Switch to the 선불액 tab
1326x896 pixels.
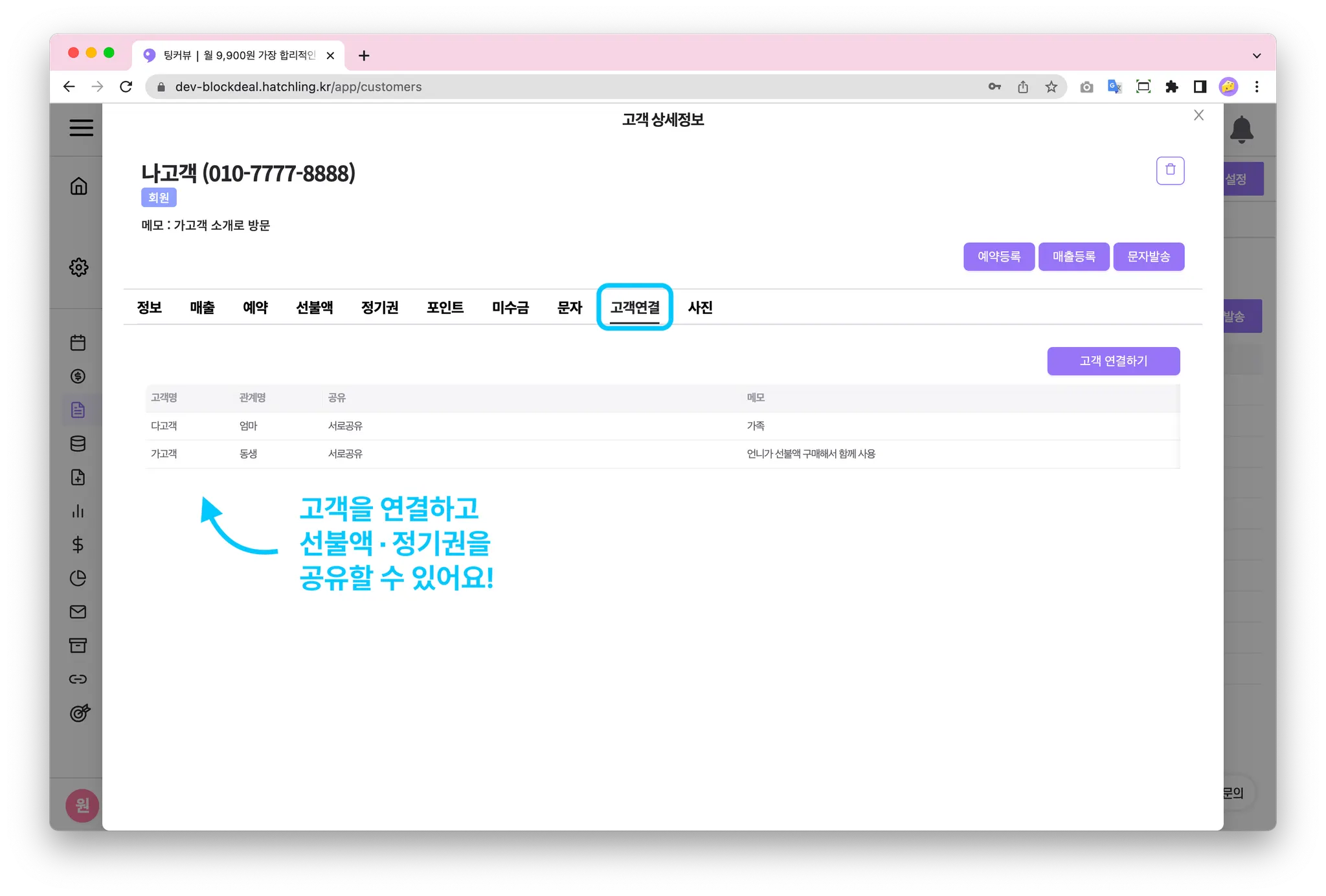tap(314, 308)
